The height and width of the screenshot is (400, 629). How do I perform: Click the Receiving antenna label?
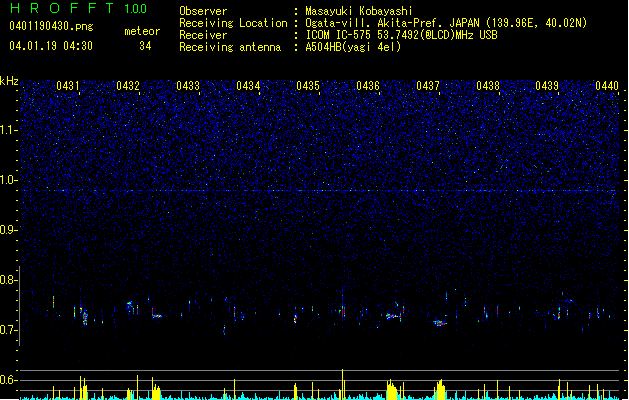tap(230, 47)
